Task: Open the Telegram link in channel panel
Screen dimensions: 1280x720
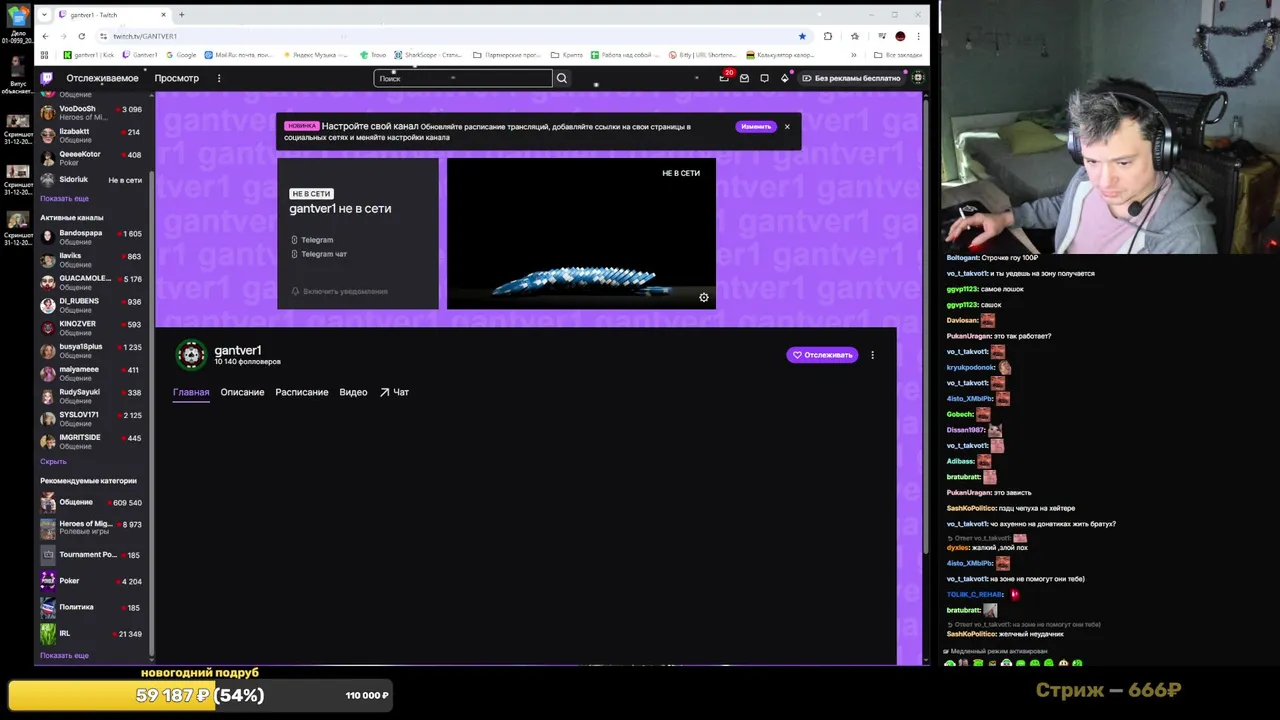Action: pyautogui.click(x=312, y=240)
